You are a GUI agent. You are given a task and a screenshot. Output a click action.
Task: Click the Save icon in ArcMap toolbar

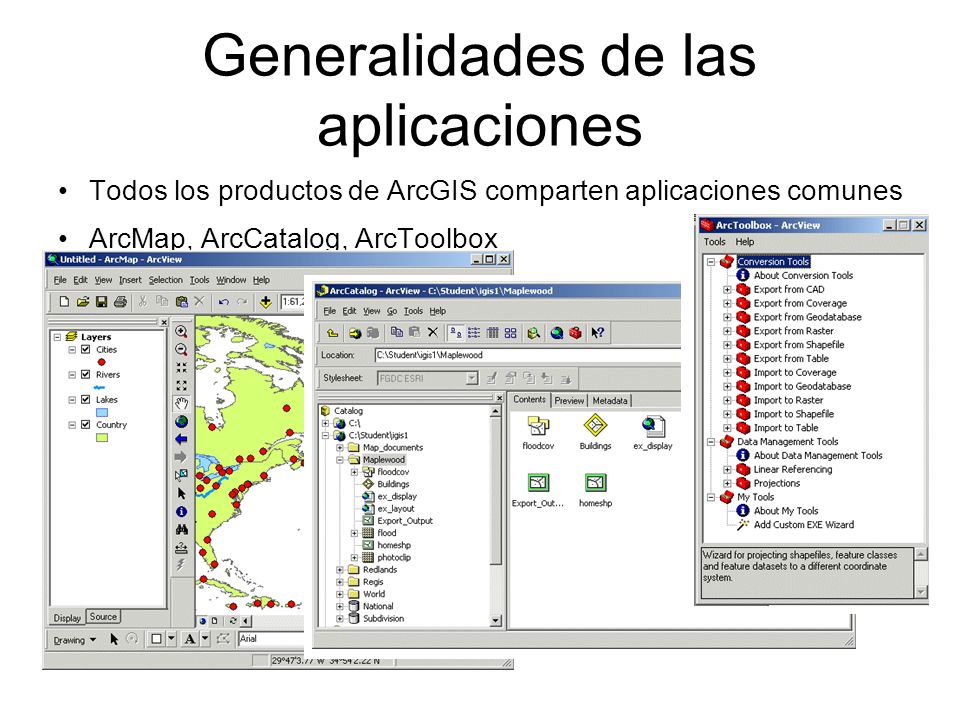(102, 301)
